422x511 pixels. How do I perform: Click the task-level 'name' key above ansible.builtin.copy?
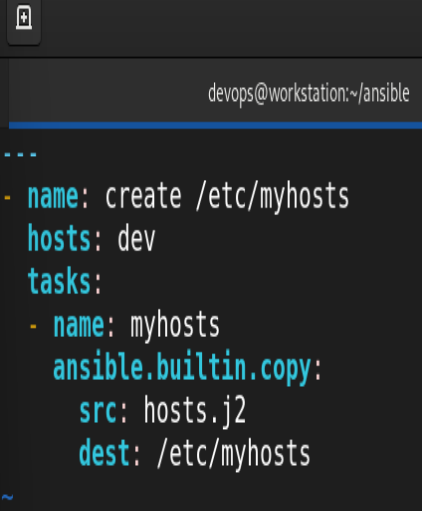coord(79,325)
